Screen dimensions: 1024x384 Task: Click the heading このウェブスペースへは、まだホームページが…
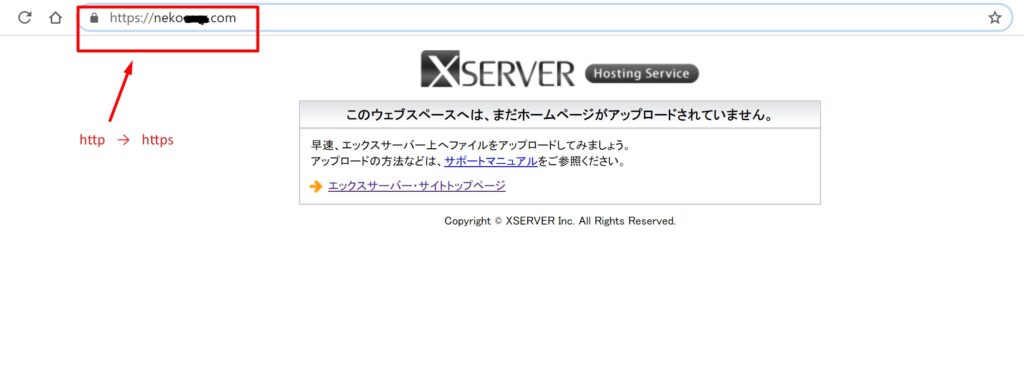pyautogui.click(x=560, y=116)
